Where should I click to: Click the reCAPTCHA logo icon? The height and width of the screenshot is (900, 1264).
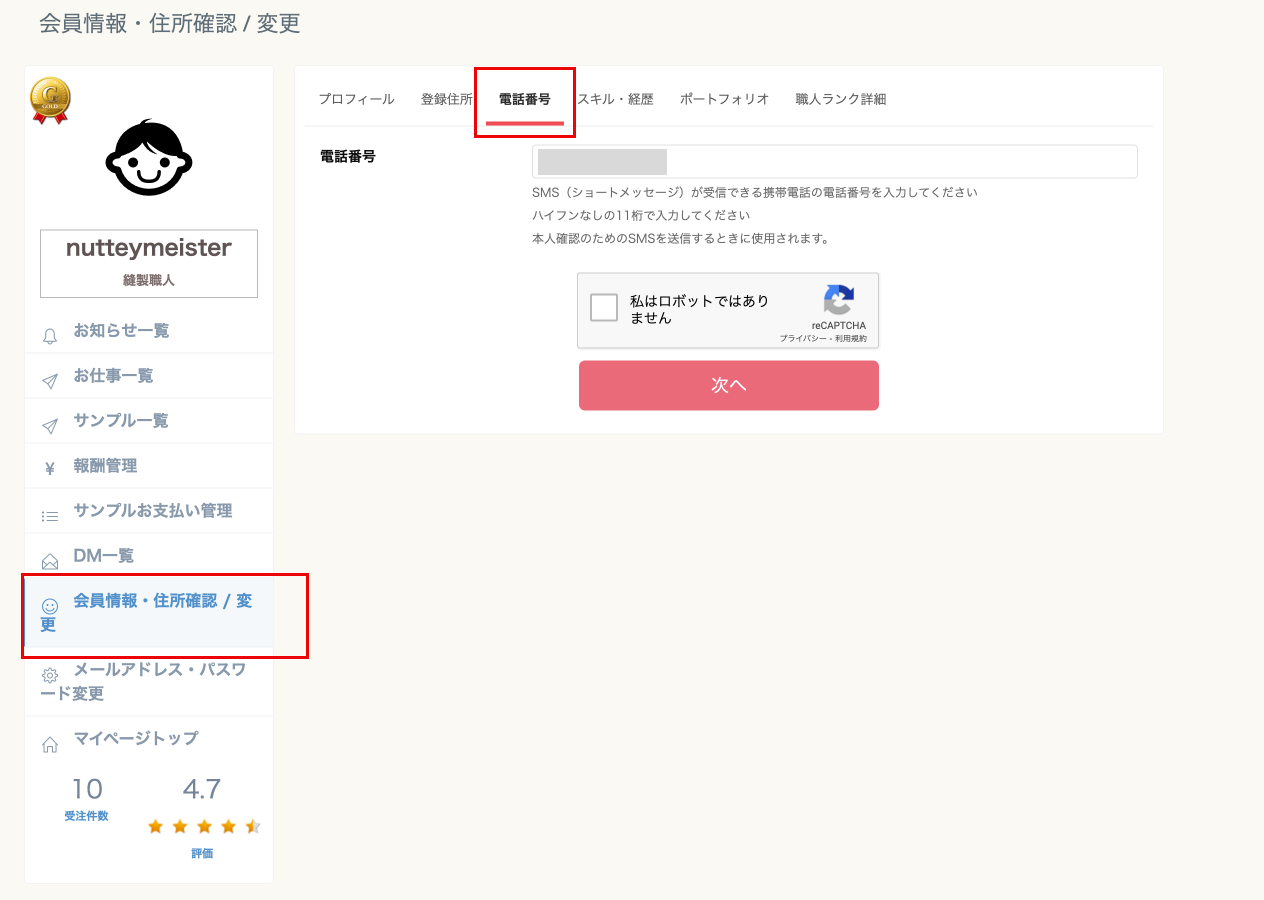(839, 301)
